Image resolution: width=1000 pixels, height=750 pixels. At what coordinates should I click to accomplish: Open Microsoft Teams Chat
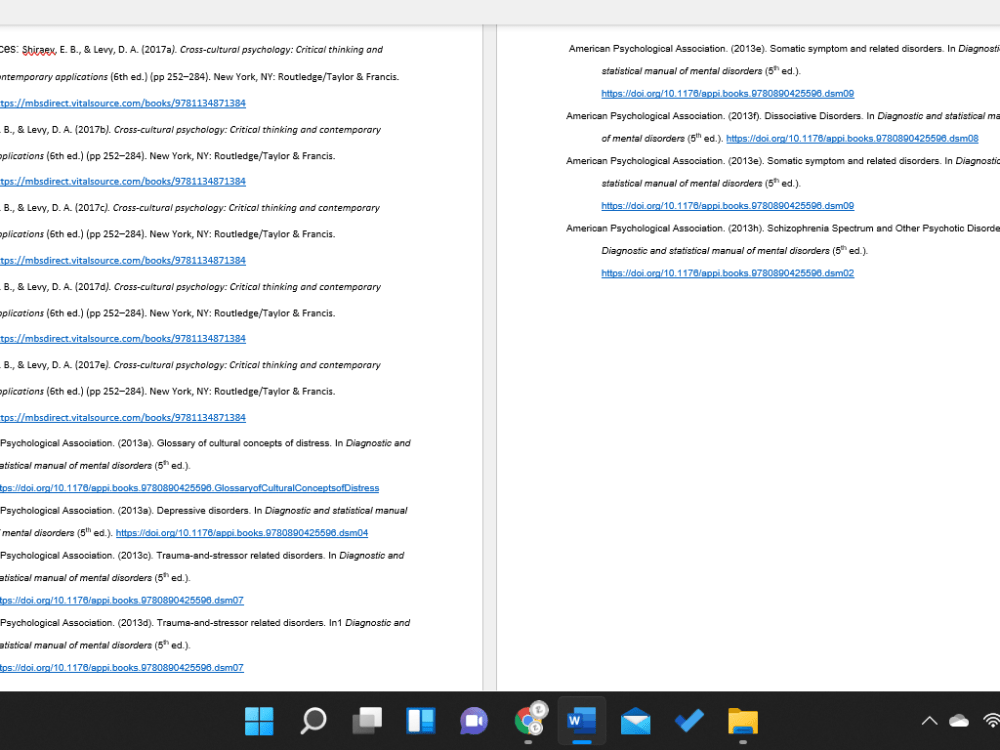coord(474,721)
